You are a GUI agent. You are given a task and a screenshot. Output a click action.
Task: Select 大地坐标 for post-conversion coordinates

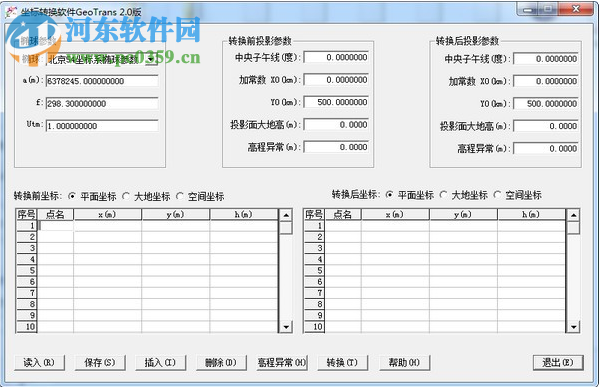(464, 195)
